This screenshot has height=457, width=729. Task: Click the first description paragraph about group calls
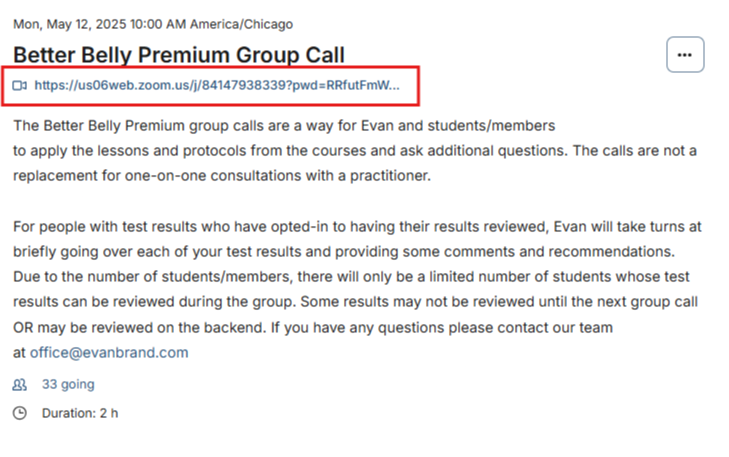pyautogui.click(x=355, y=151)
